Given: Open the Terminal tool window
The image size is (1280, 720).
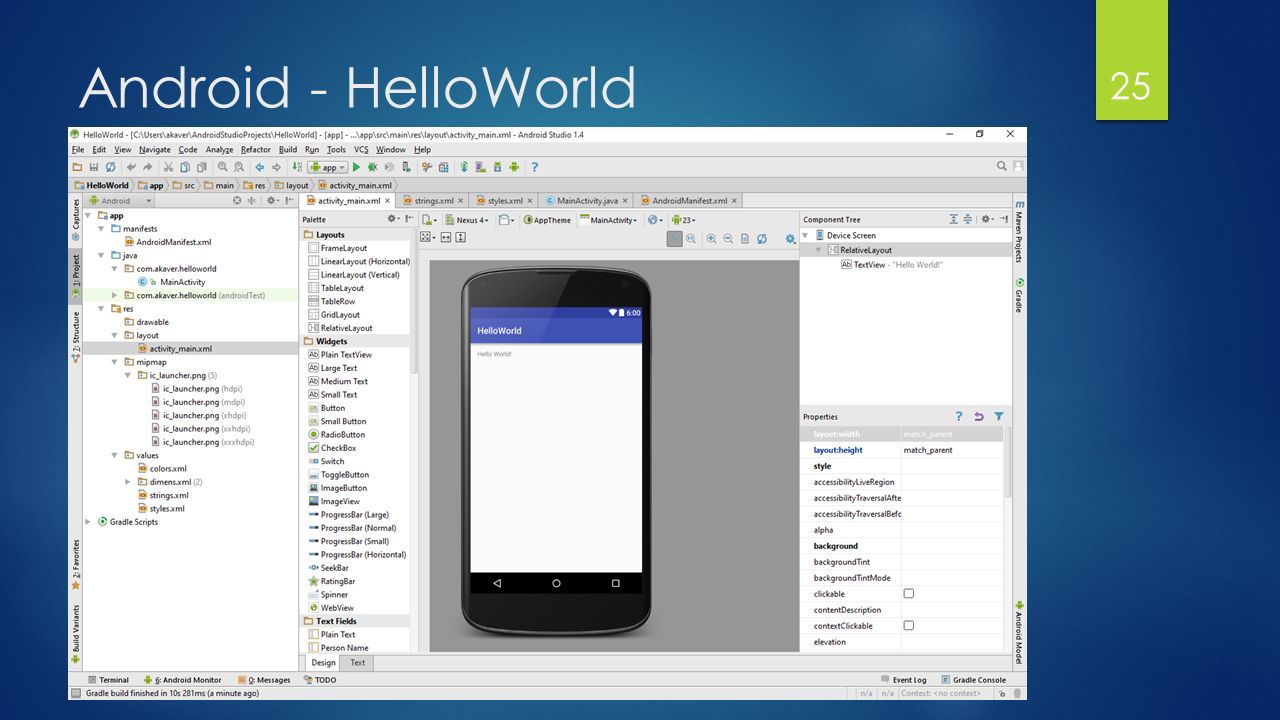Looking at the screenshot, I should pos(107,680).
